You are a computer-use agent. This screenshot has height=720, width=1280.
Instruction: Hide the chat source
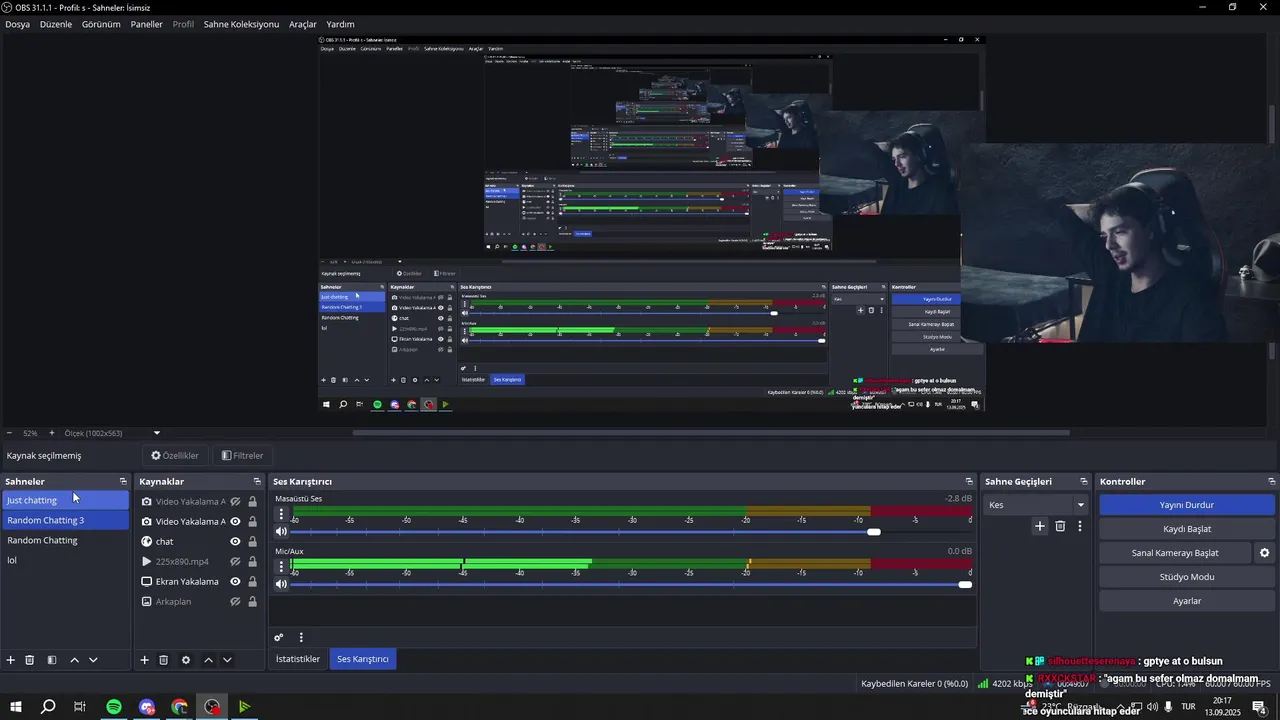tap(235, 542)
